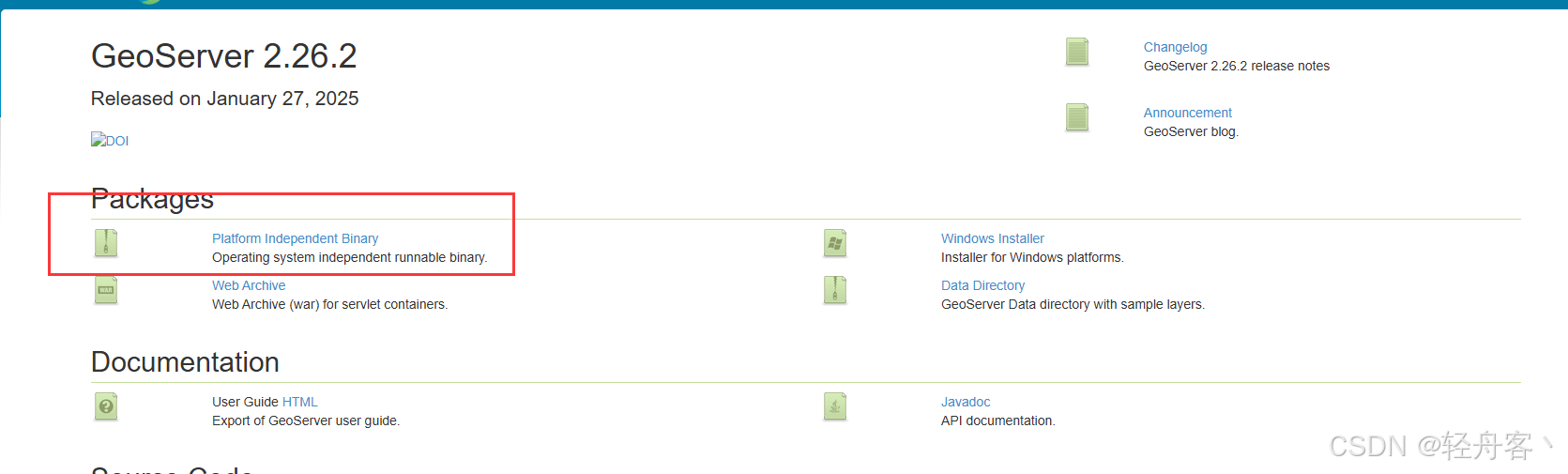The width and height of the screenshot is (1568, 474).
Task: View the Changelog link
Action: (1175, 47)
